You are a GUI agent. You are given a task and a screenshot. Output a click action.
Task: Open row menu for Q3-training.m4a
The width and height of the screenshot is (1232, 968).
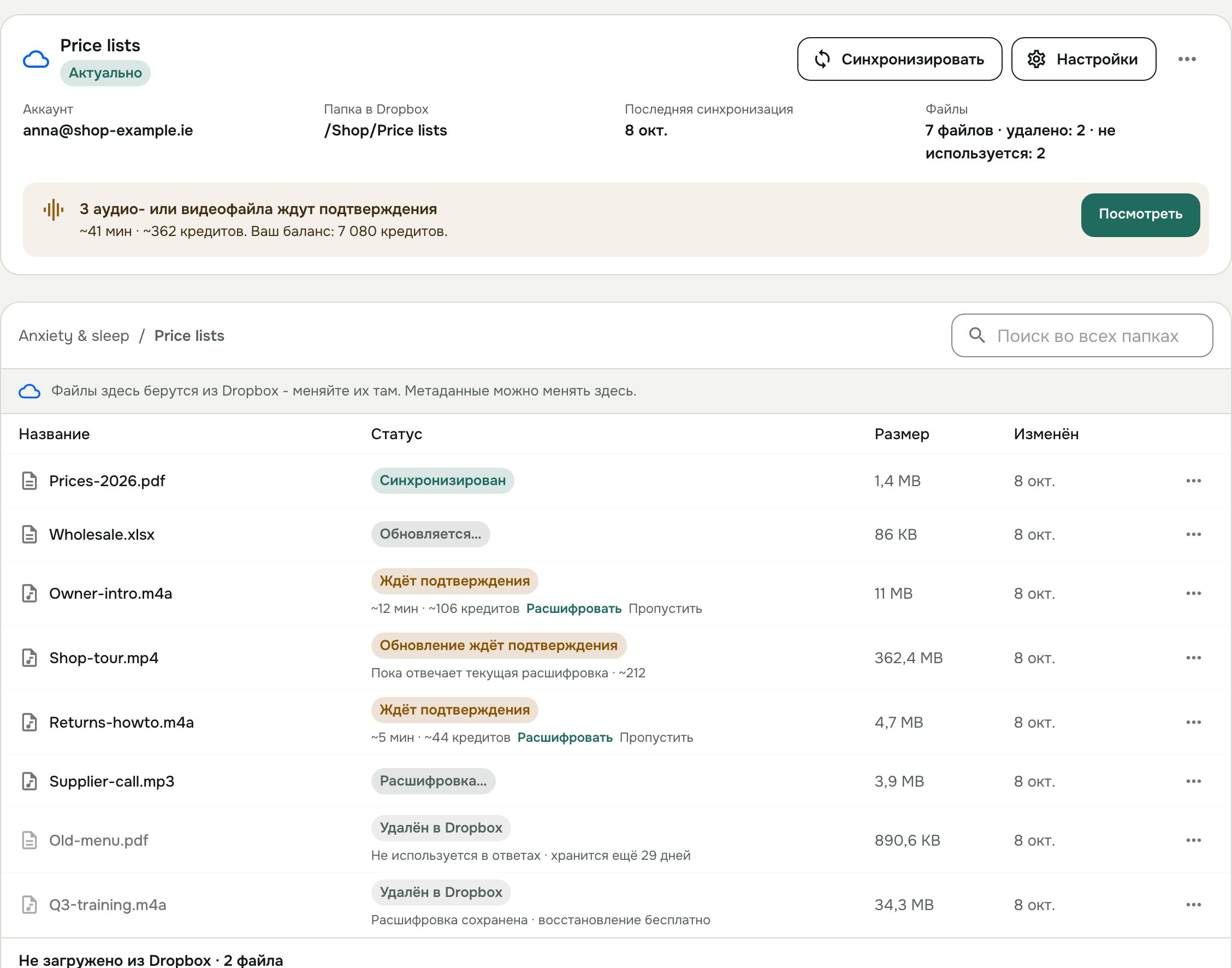click(x=1193, y=905)
